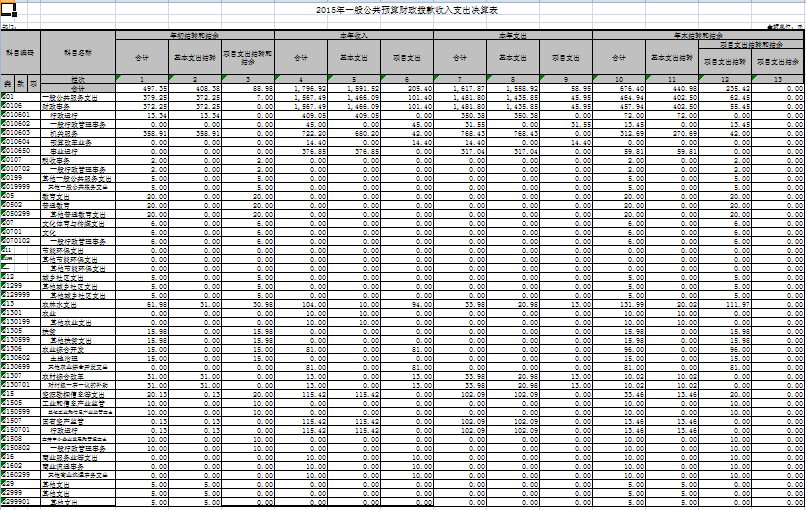The width and height of the screenshot is (806, 510).
Task: Select the cell showing 61.98
Action: tap(142, 304)
